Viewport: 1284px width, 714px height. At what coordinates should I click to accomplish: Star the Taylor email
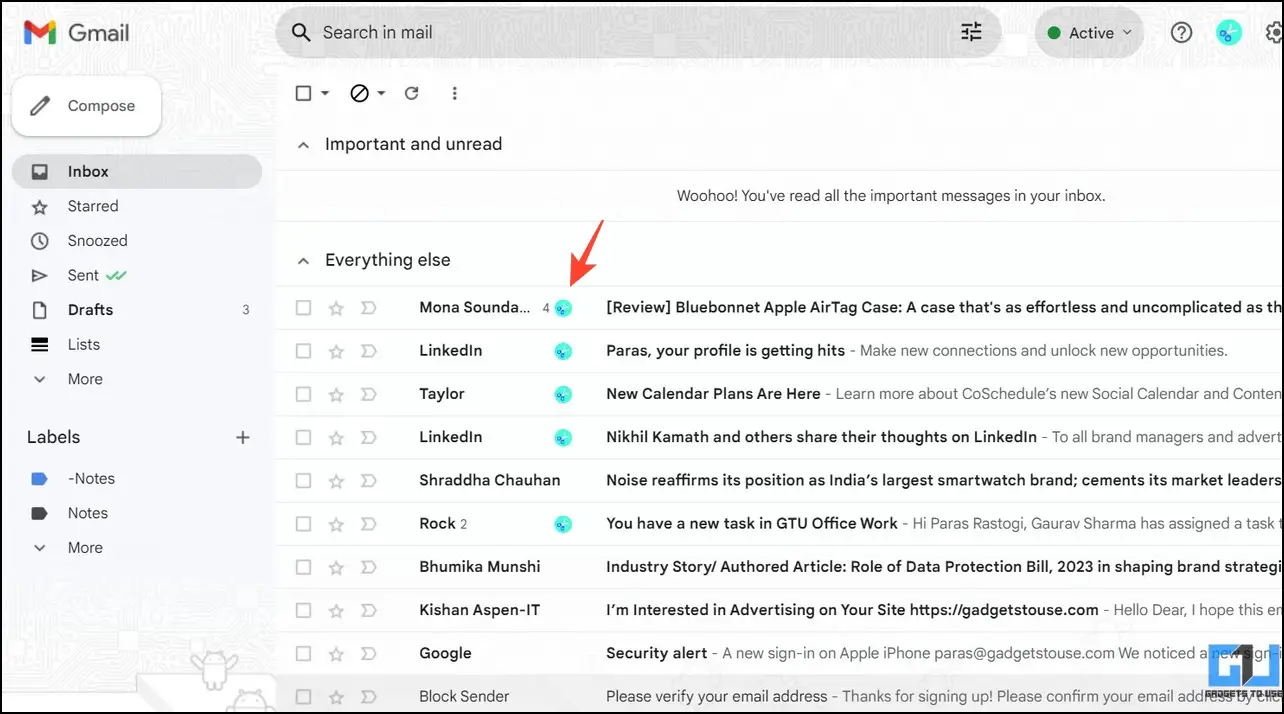coord(336,394)
